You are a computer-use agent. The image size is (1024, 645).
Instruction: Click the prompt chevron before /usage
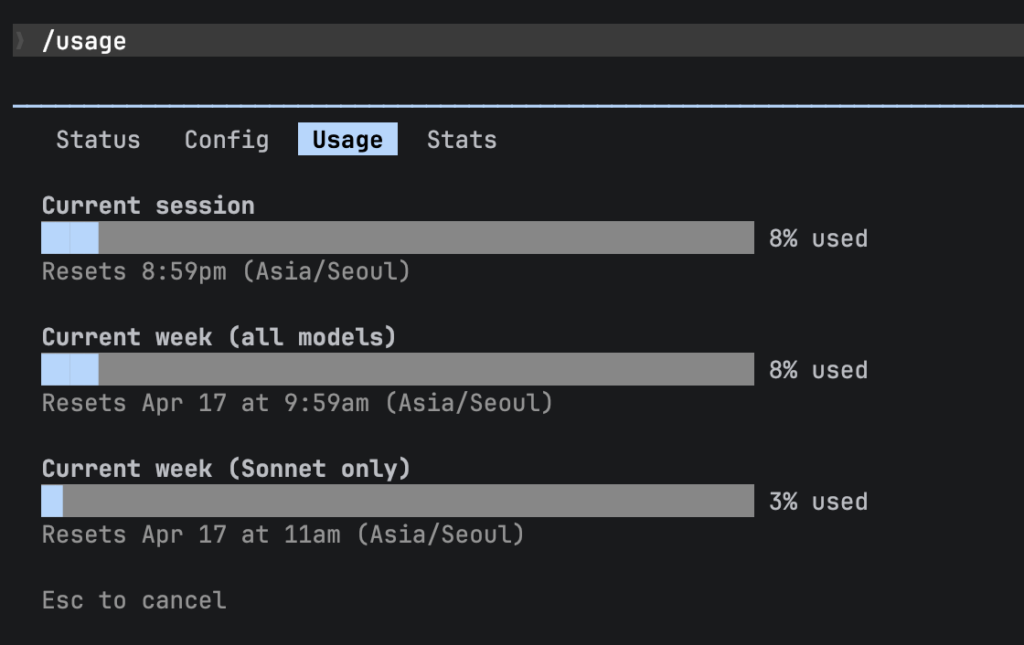(19, 41)
